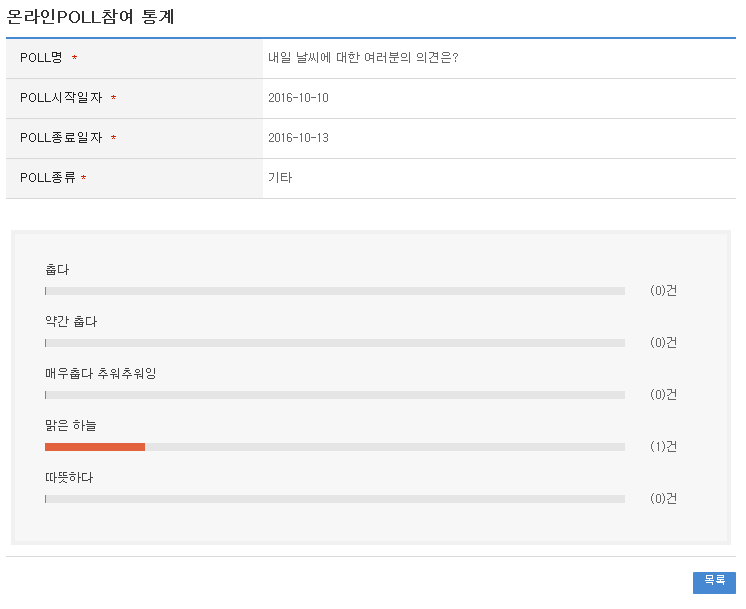
Task: Click the POLL시작일자 field label
Action: tap(61, 98)
